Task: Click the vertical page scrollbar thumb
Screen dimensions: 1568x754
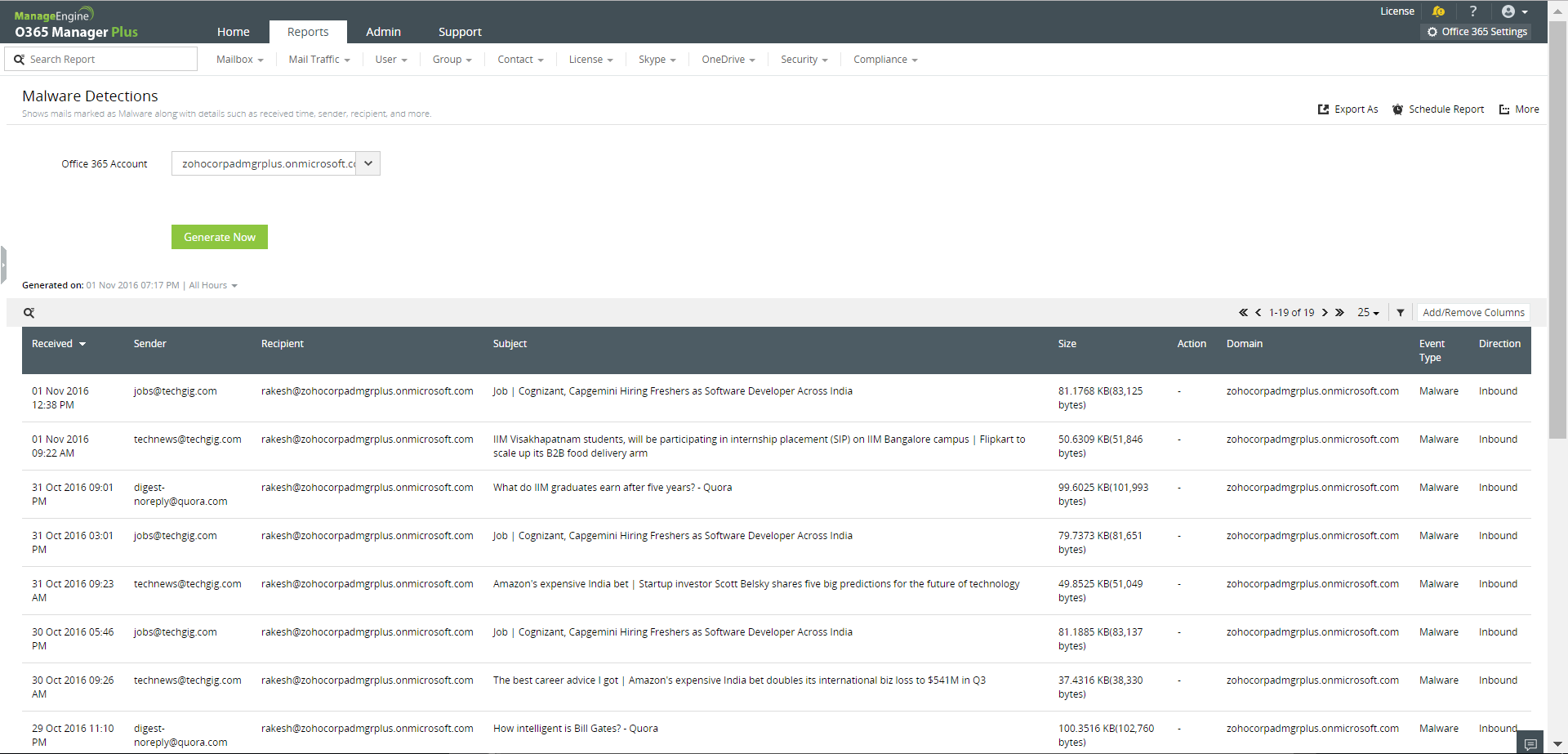Action: [1558, 229]
